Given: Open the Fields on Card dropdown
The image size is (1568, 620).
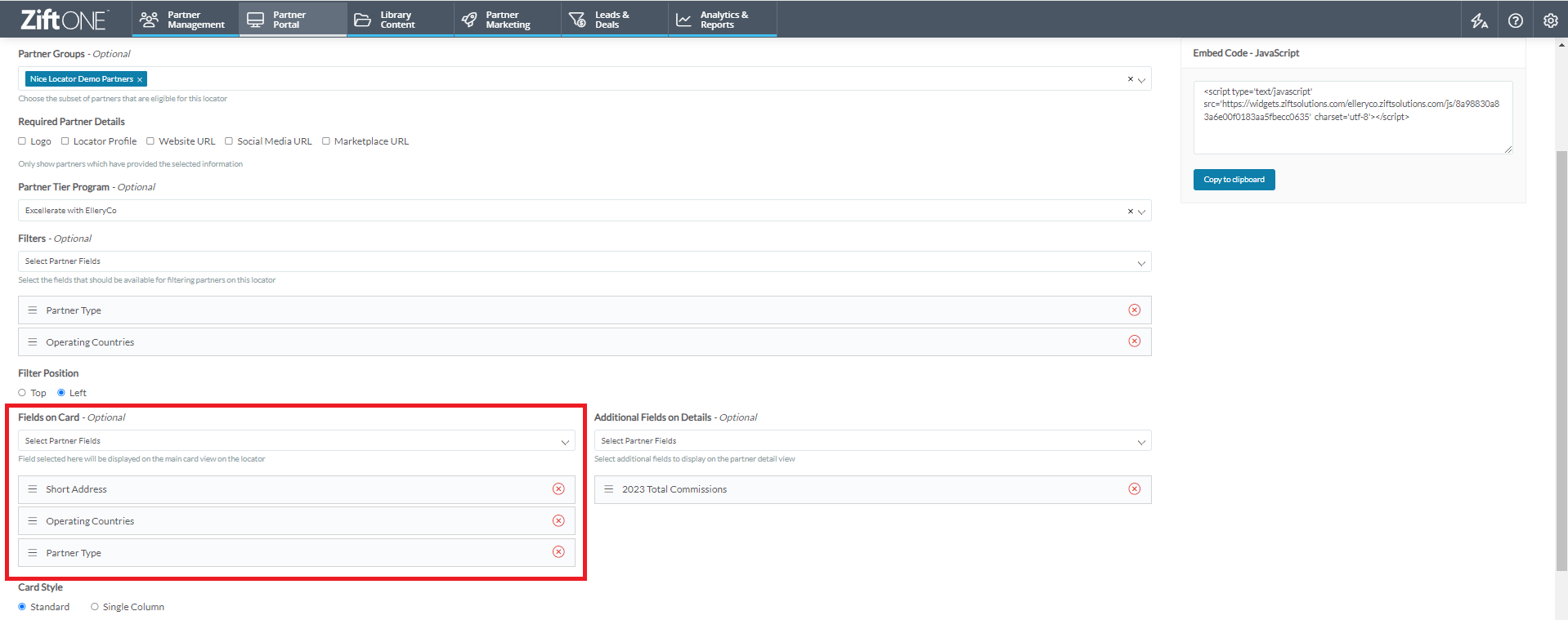Looking at the screenshot, I should (x=297, y=441).
